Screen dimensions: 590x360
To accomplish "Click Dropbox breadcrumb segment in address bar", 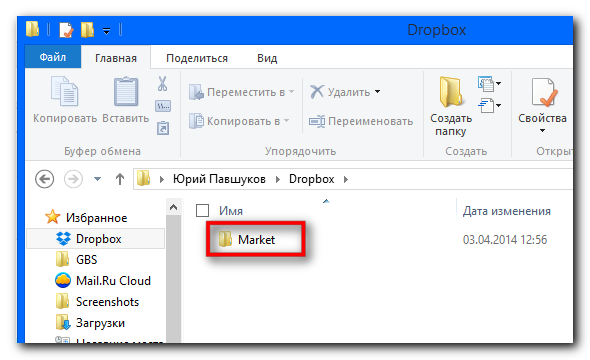I will (312, 179).
